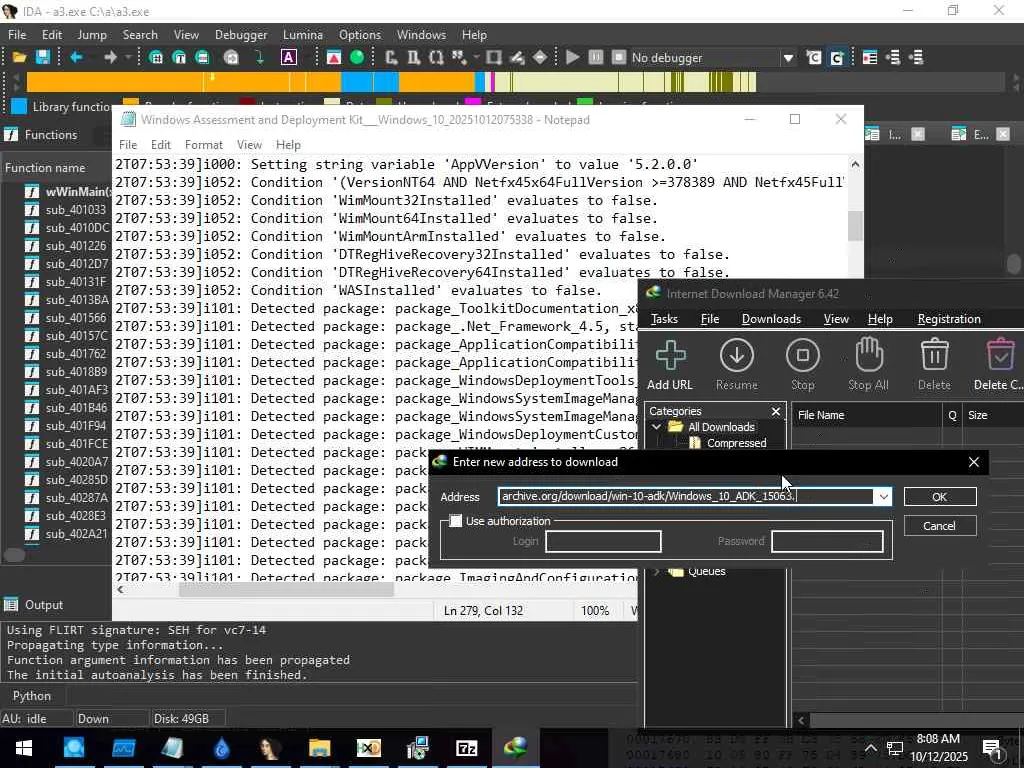The image size is (1024, 768).
Task: Terminate process with the IDA stop icon
Action: [x=618, y=57]
